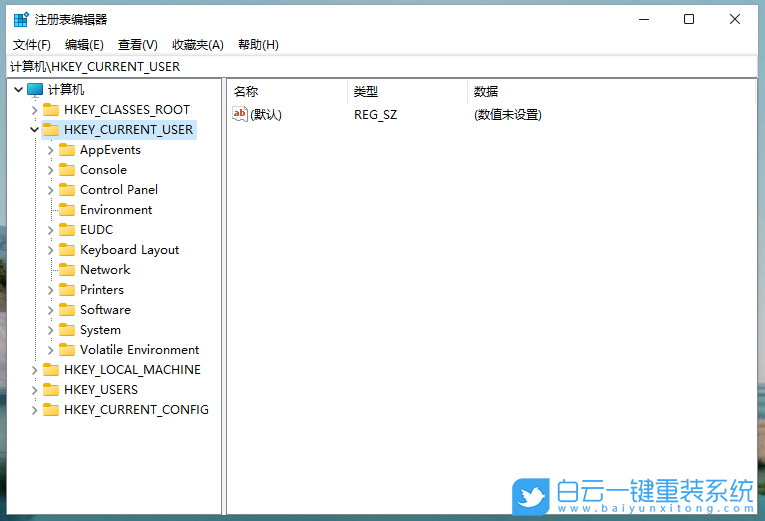Select the Keyboard Layout tree label
This screenshot has width=765, height=521.
tap(130, 250)
